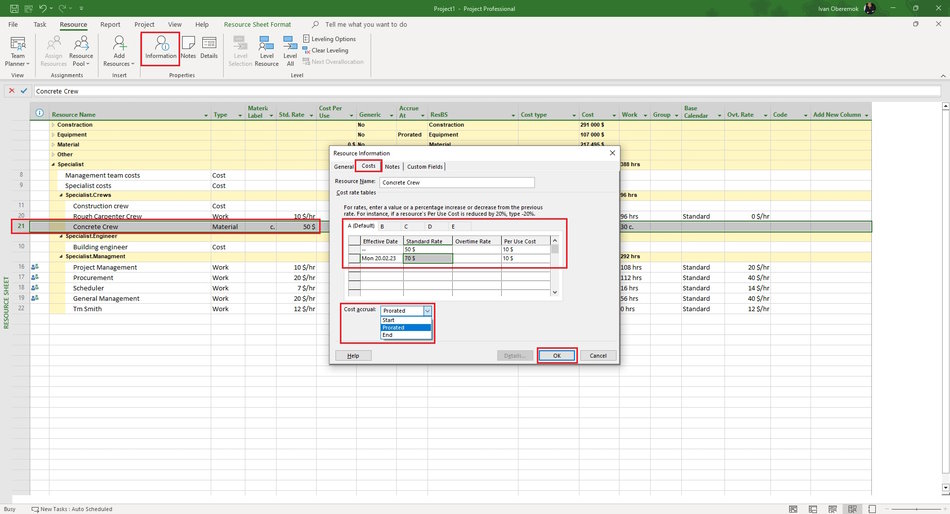Click the Resource Pool icon
Screen dimensions: 950x514
(x=81, y=44)
